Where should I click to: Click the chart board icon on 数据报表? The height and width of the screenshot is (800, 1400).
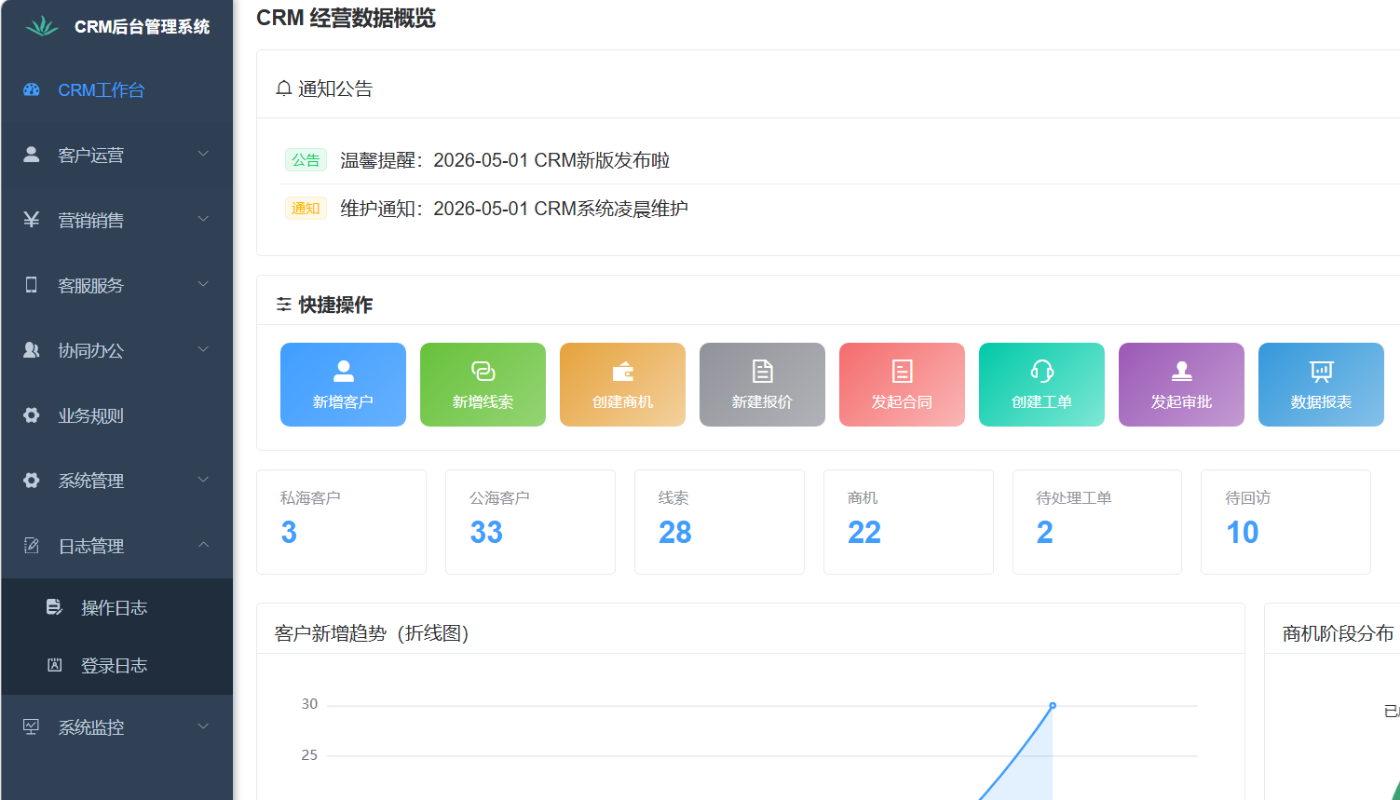pos(1321,372)
